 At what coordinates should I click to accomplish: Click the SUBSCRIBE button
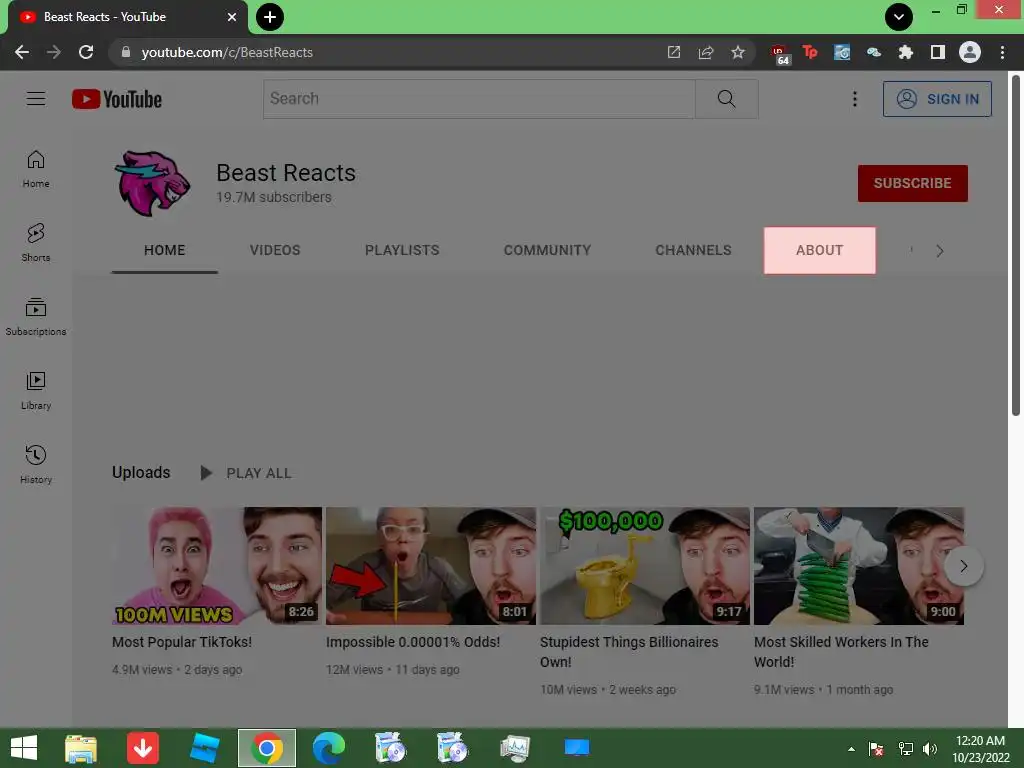pos(912,184)
